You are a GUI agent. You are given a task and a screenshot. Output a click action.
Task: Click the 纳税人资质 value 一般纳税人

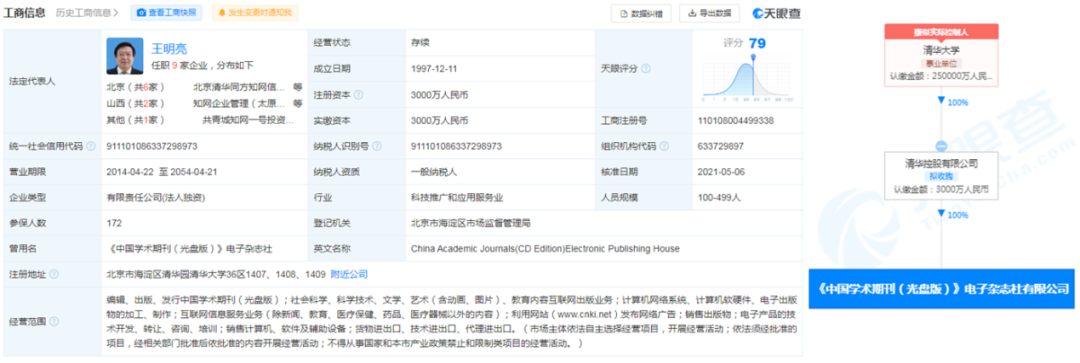point(434,172)
